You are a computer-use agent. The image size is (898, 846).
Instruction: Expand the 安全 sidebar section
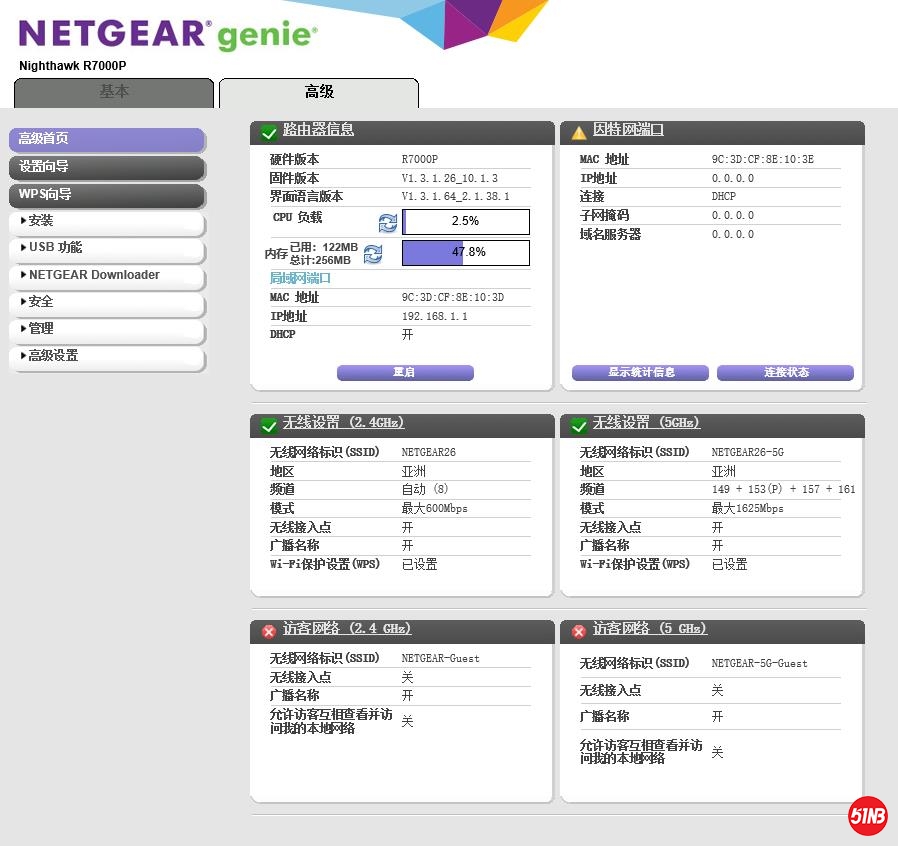[106, 302]
